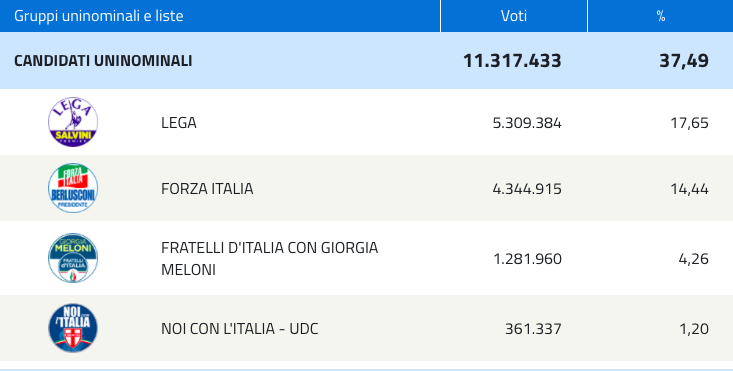Click the Gruppi uninominali e liste header
Image resolution: width=733 pixels, height=371 pixels.
point(99,16)
